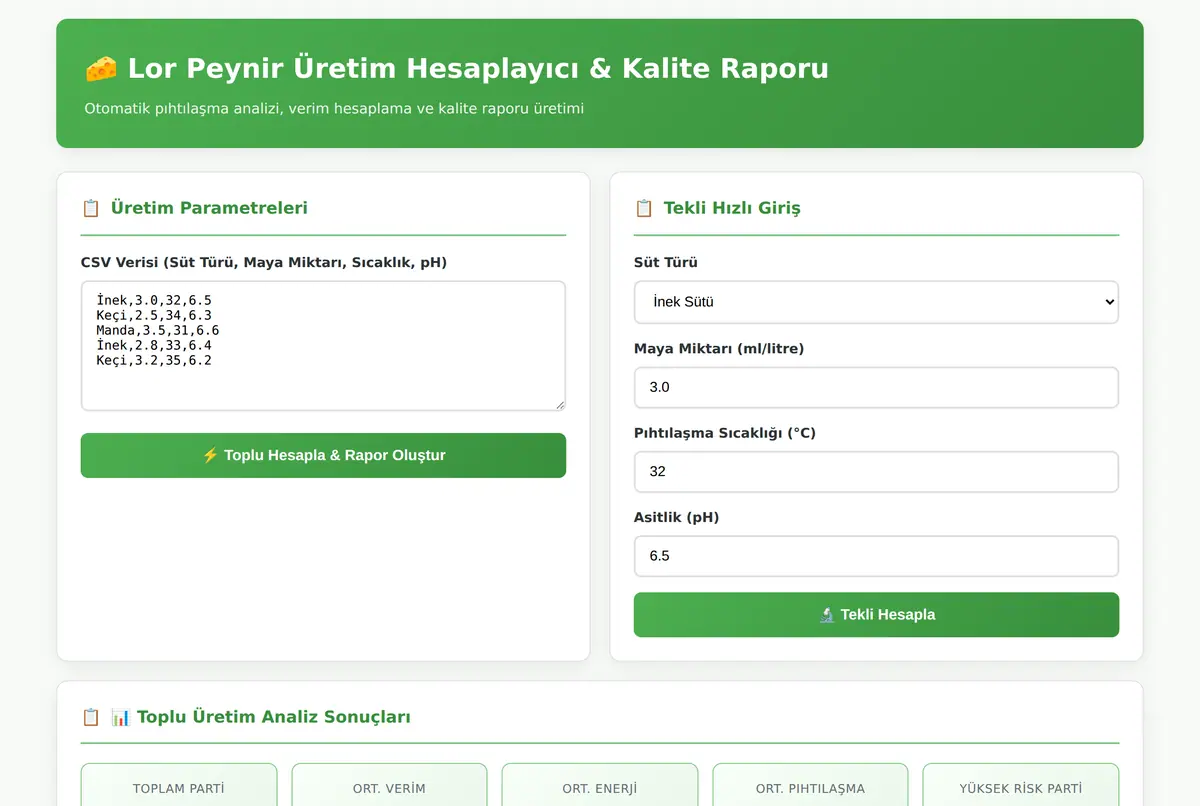This screenshot has height=806, width=1200.
Task: Click the ORT. ENERJİ stat card
Action: tap(600, 785)
